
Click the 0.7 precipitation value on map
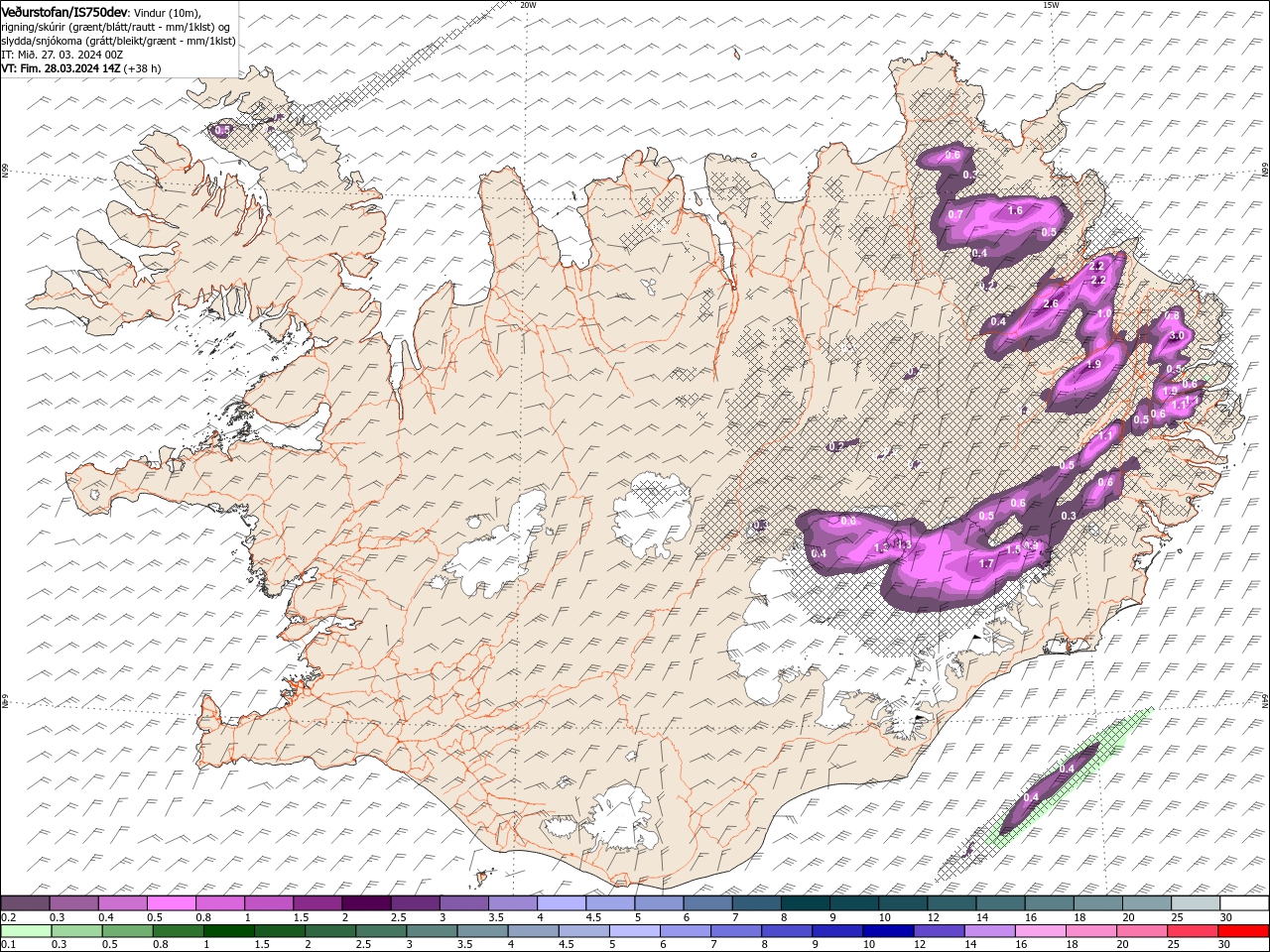tap(955, 214)
